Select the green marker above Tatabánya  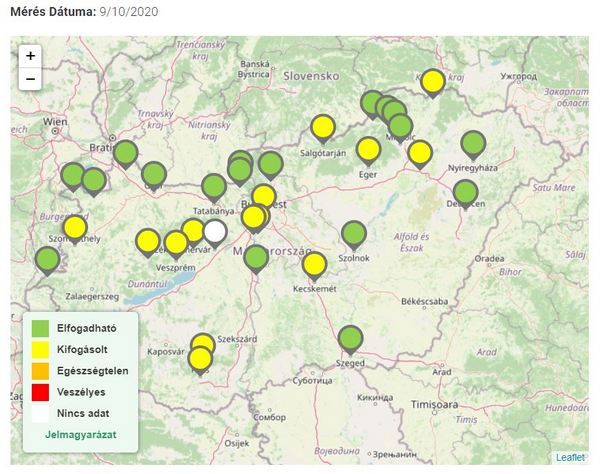214,186
